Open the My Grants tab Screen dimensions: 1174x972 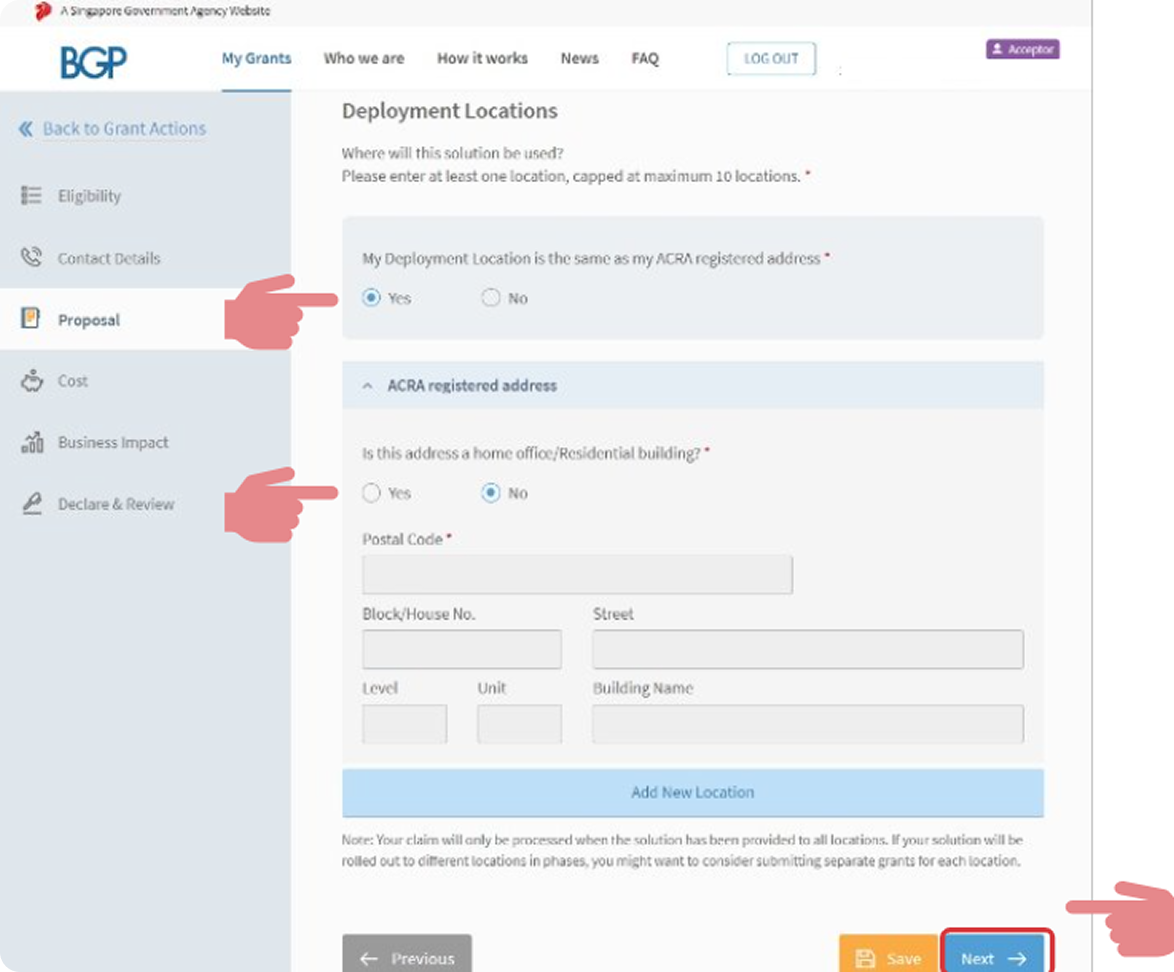(256, 59)
